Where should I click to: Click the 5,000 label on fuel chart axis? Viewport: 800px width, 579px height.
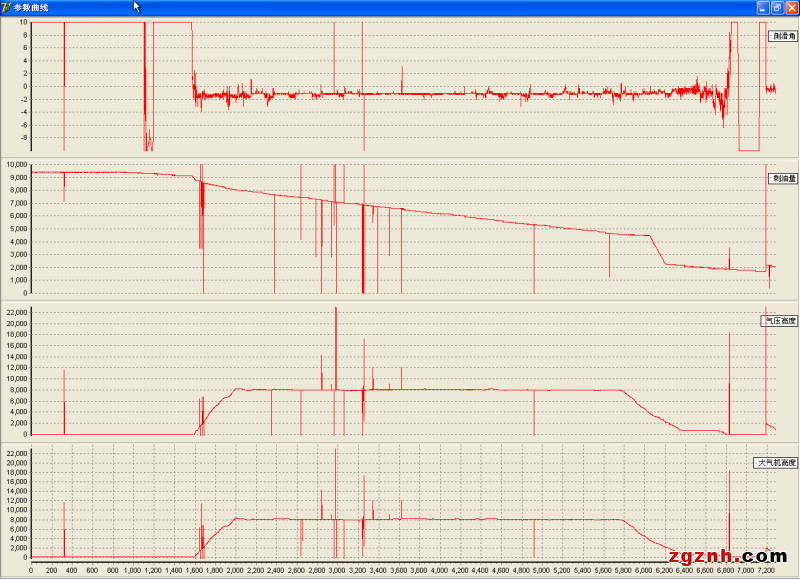17,229
